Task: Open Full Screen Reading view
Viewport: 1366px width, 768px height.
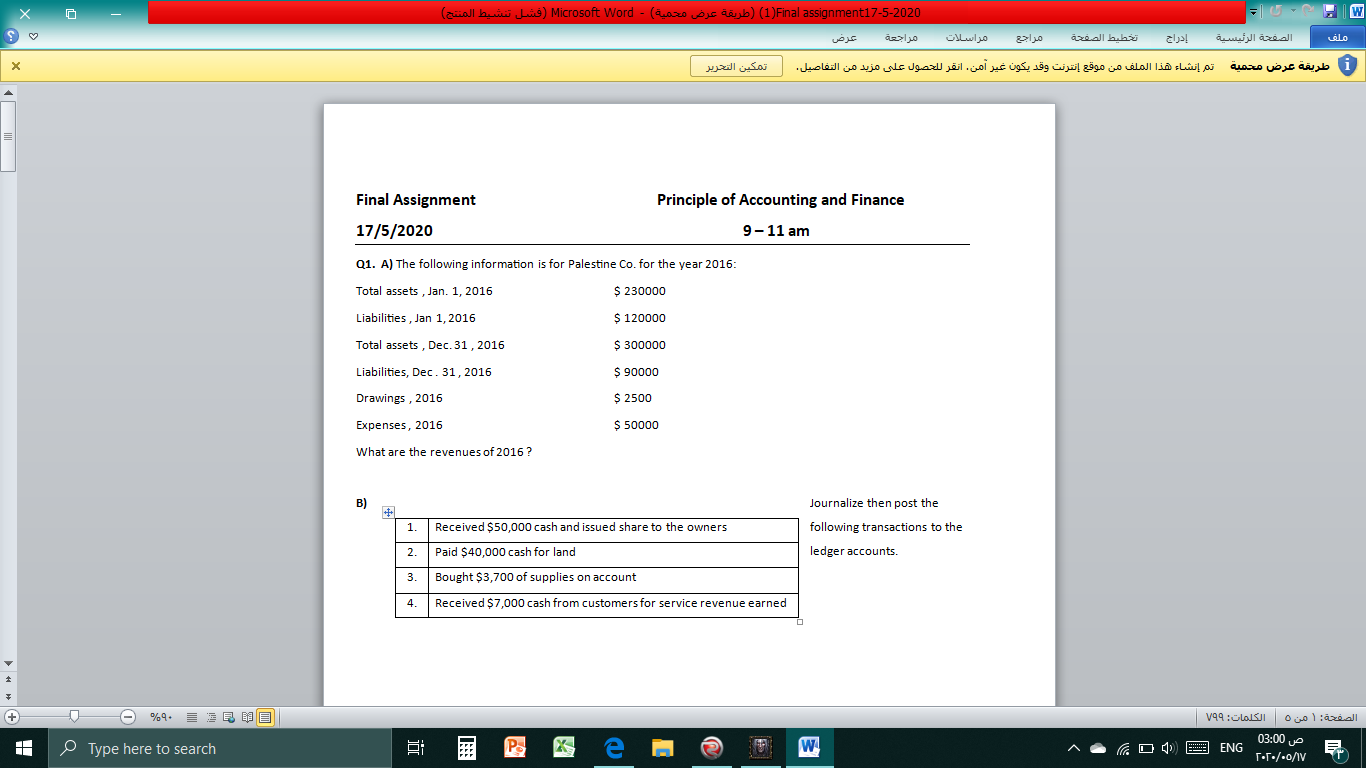Action: [x=246, y=717]
